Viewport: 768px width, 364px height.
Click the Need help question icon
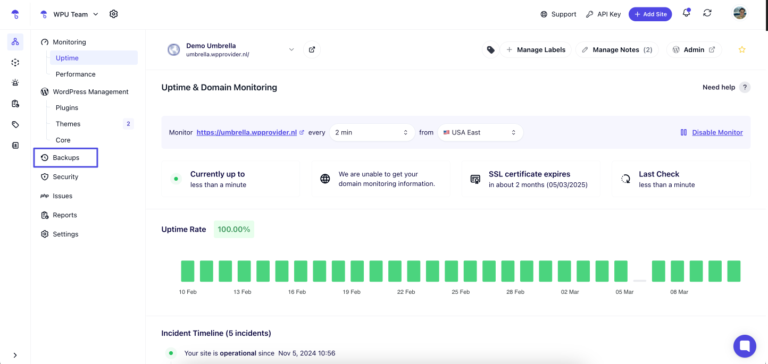click(744, 88)
